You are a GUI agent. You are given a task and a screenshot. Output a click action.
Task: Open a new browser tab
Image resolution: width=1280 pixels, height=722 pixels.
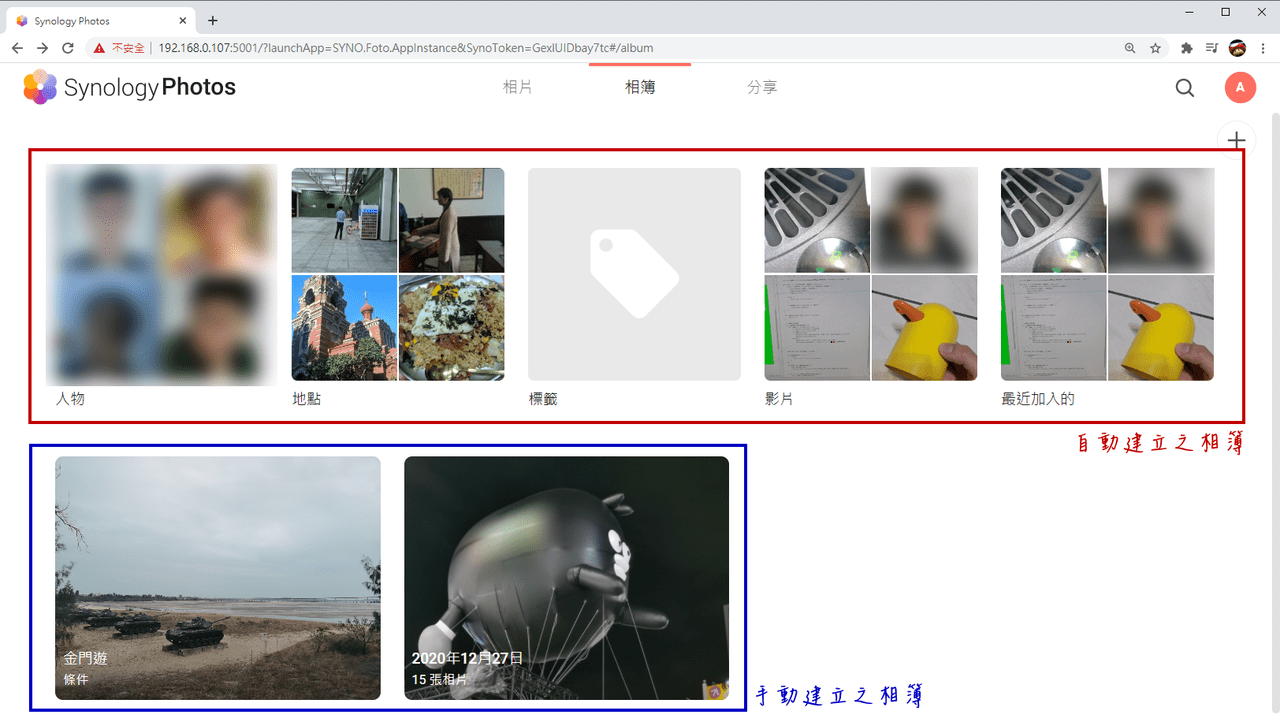(213, 20)
